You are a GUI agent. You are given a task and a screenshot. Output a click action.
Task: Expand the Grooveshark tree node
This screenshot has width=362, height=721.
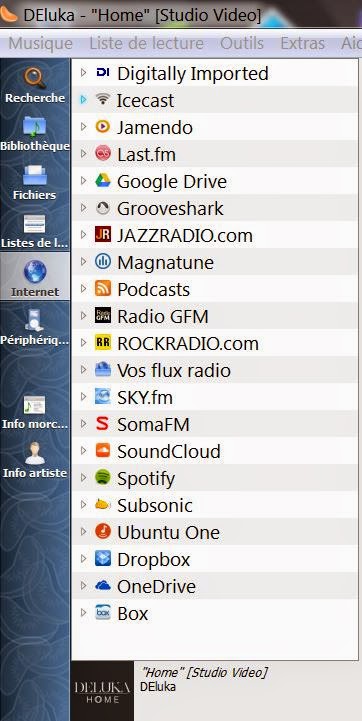pos(83,208)
